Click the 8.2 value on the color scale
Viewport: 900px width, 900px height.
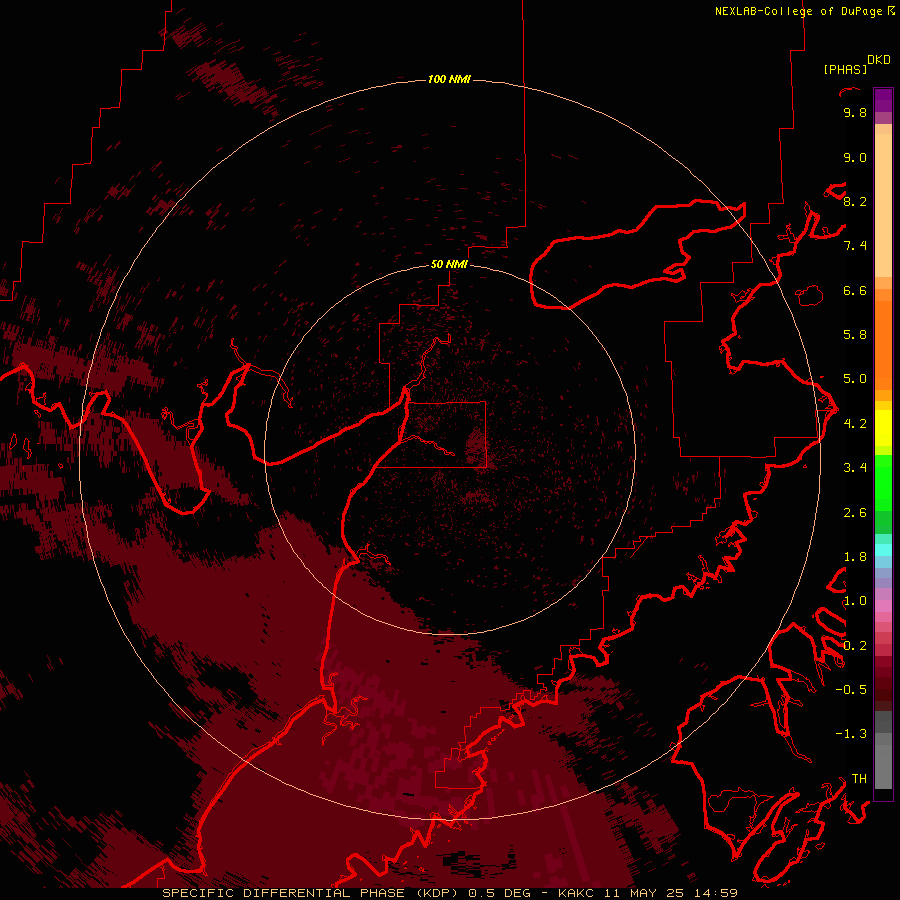[855, 201]
